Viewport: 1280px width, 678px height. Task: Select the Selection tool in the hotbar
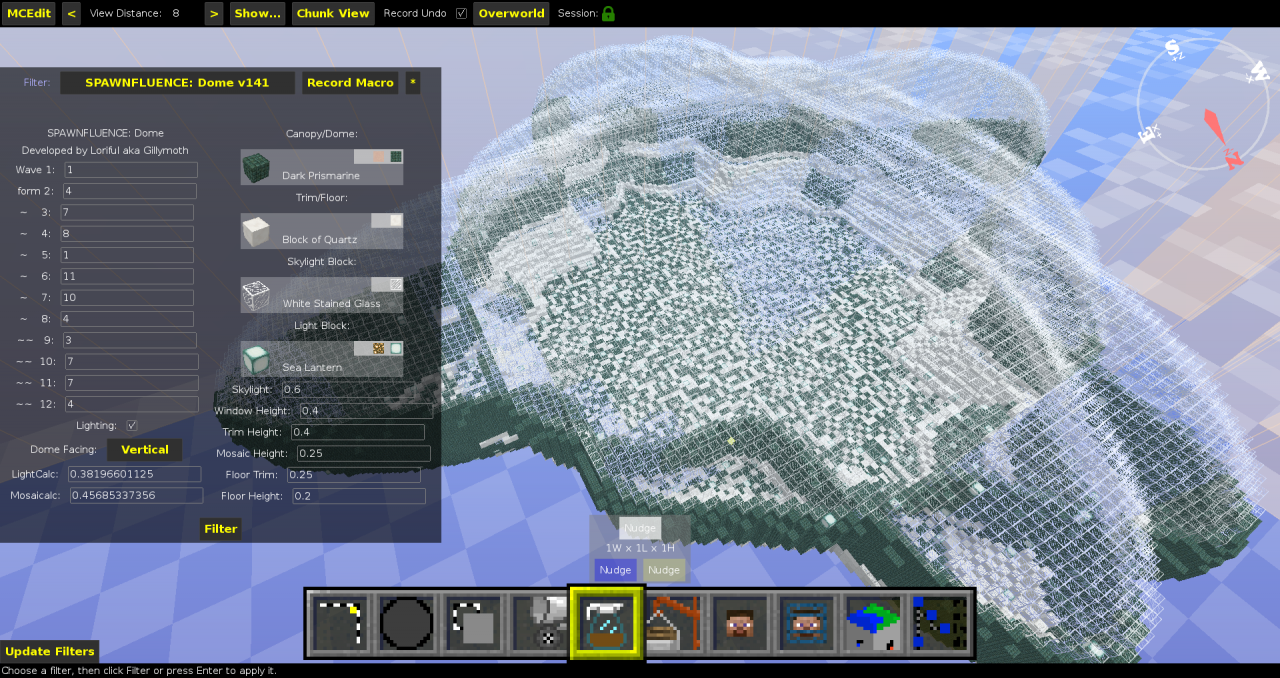[x=339, y=622]
